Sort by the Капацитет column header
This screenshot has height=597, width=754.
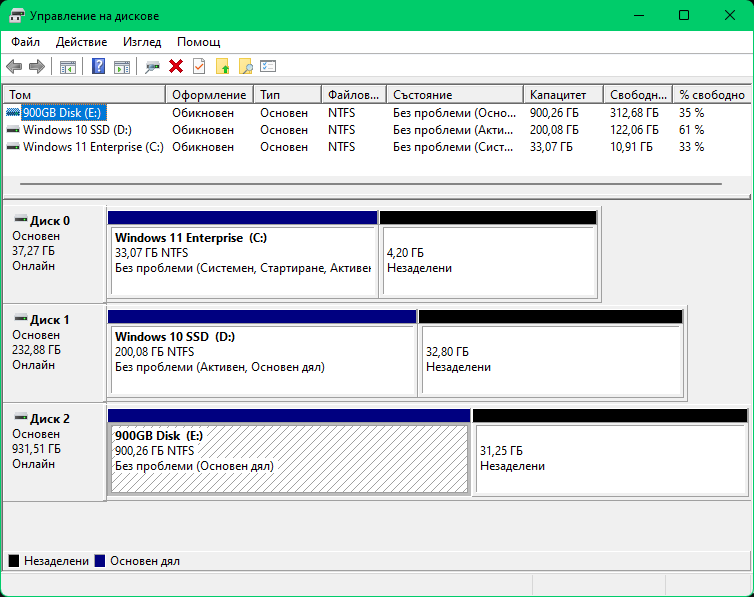pos(564,95)
